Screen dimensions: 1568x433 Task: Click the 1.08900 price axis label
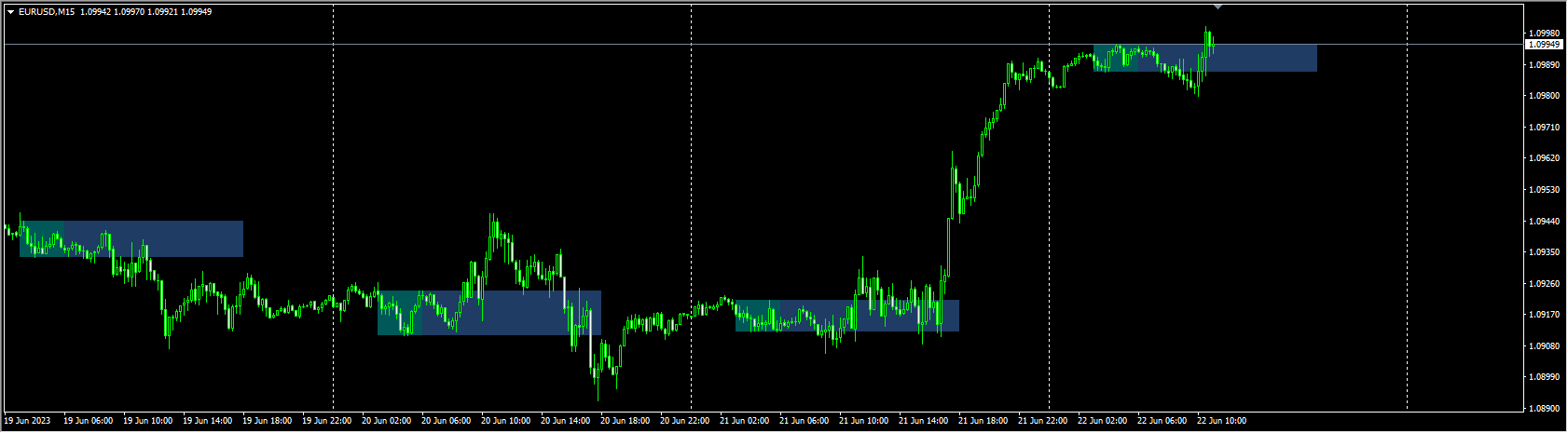[1545, 409]
